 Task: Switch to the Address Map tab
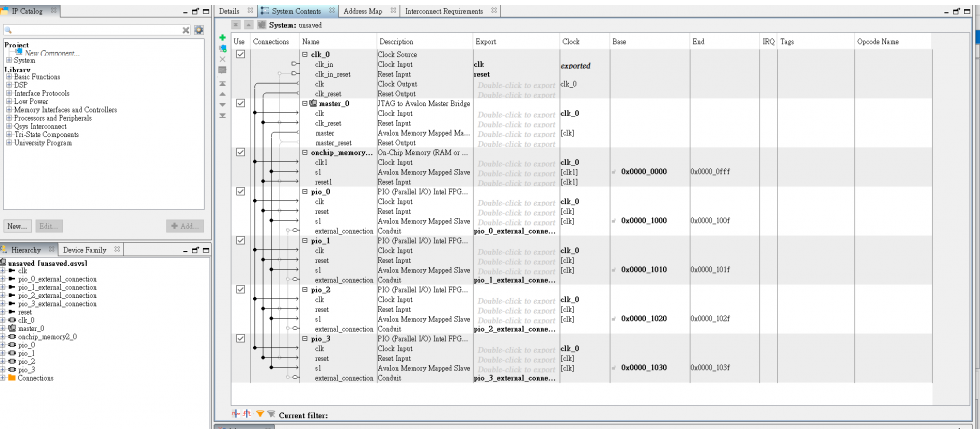361,9
